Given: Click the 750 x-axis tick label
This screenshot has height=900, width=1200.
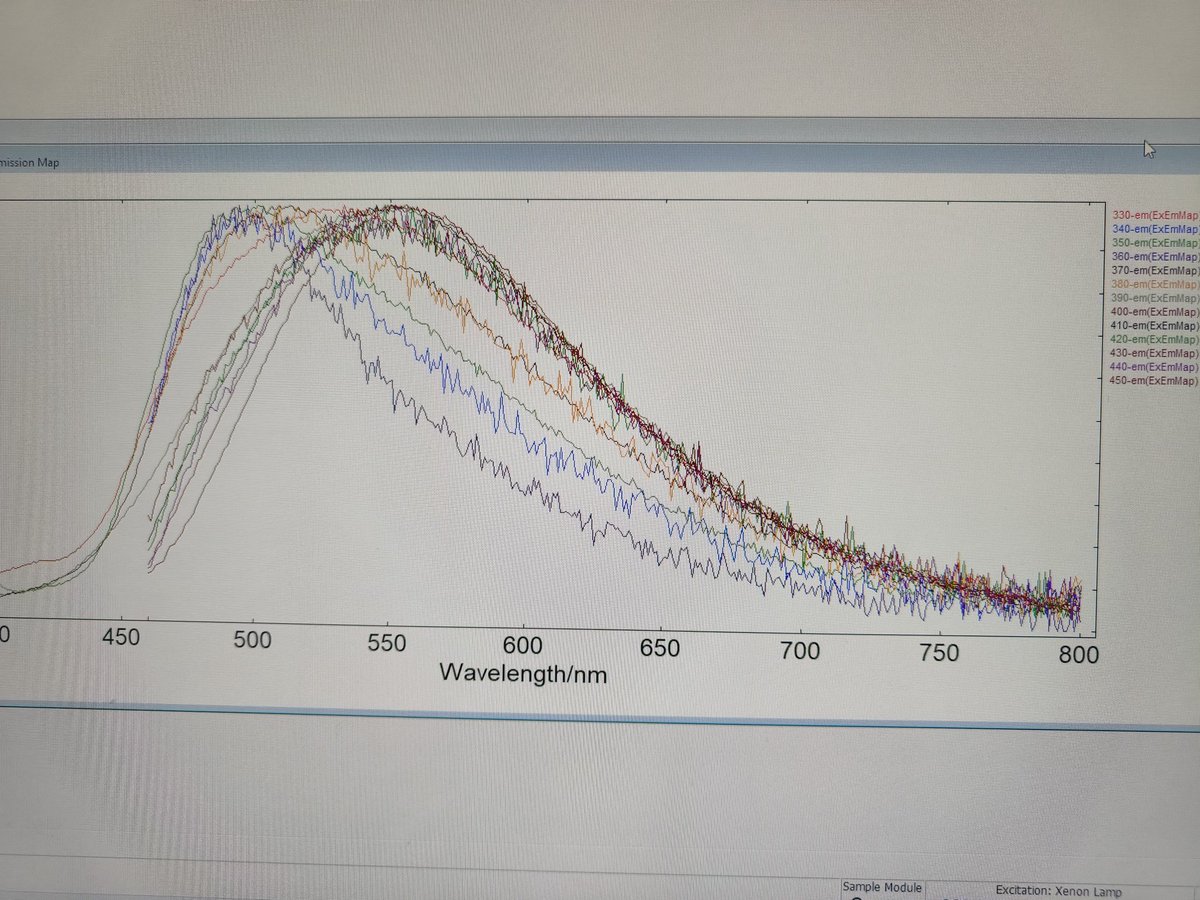Looking at the screenshot, I should click(x=938, y=655).
